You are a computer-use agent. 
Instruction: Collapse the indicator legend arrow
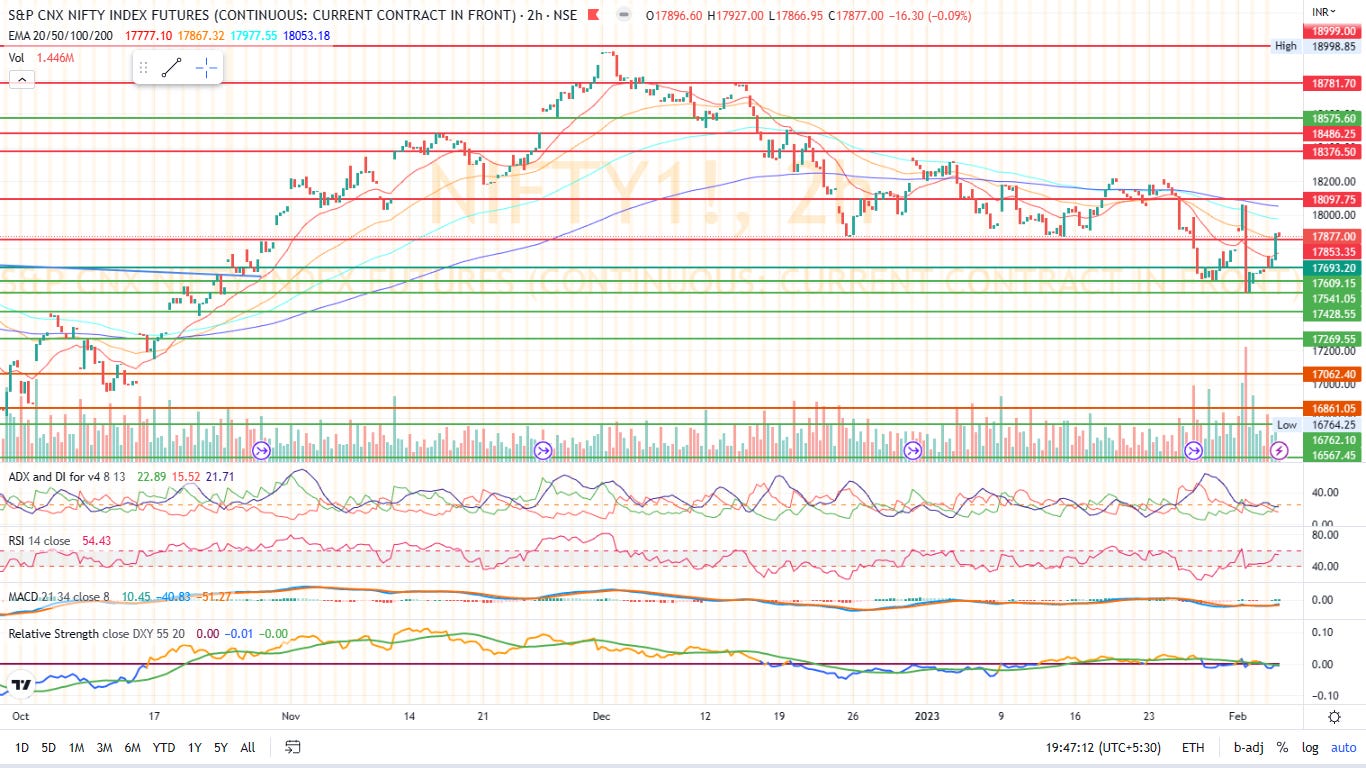[x=21, y=80]
